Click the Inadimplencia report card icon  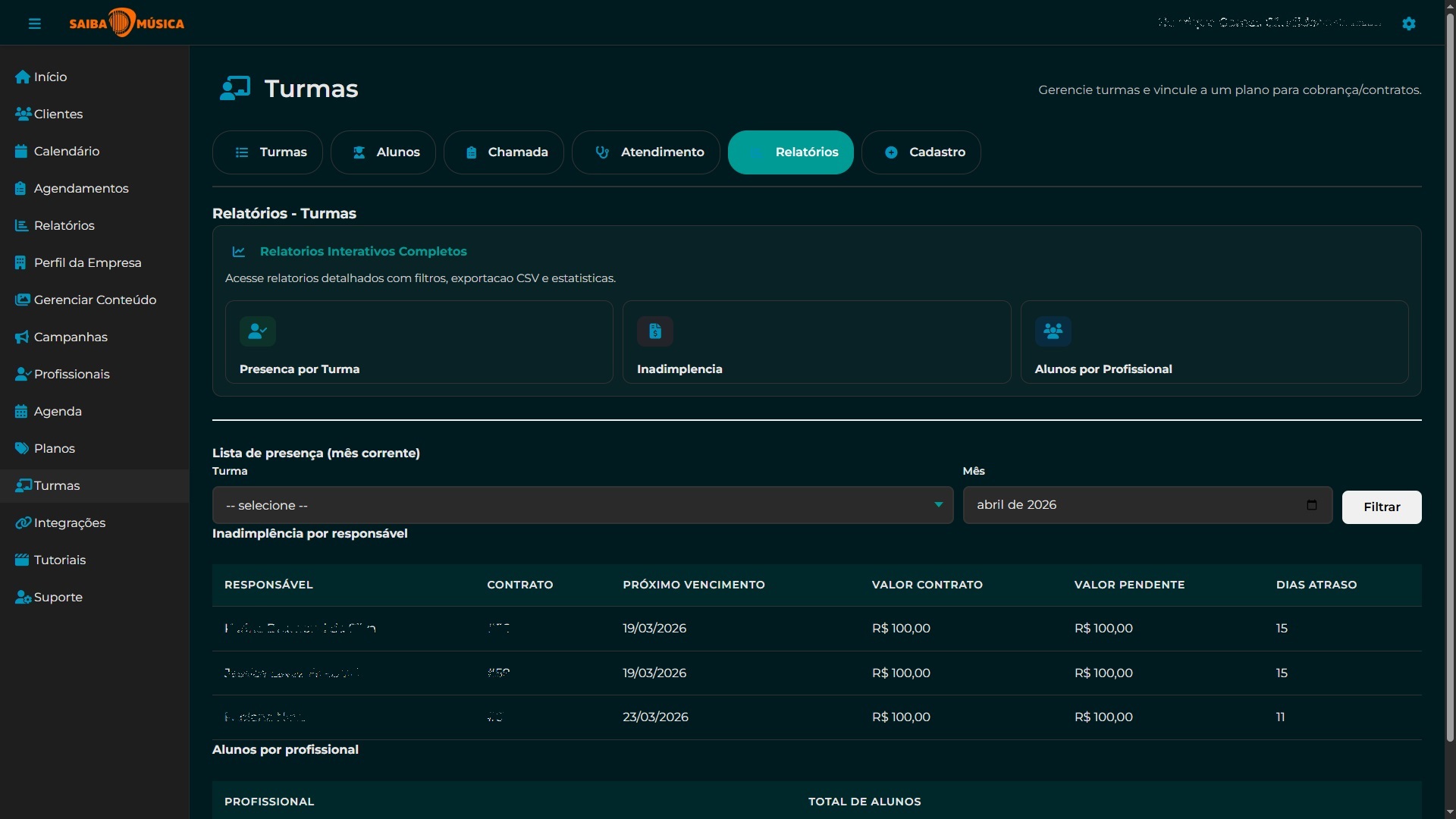coord(655,331)
